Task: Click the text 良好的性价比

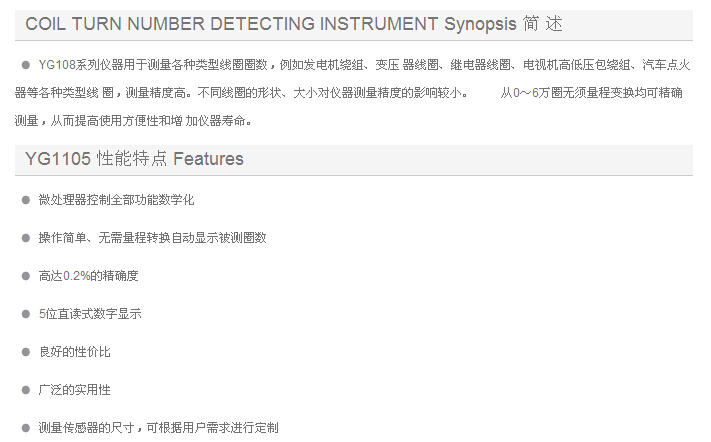Action: 74,352
